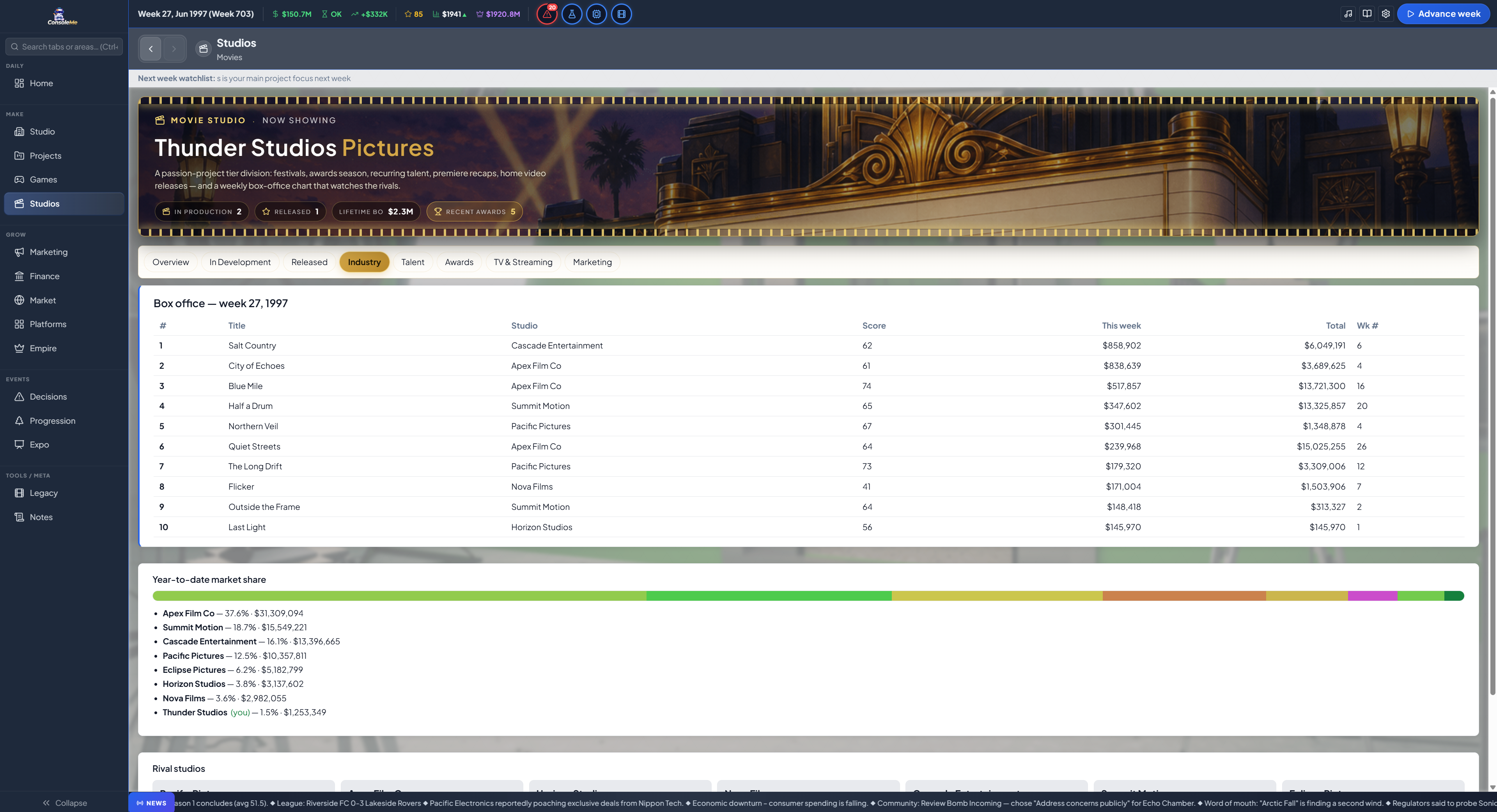Click the film strip icon in top bar

(x=621, y=14)
